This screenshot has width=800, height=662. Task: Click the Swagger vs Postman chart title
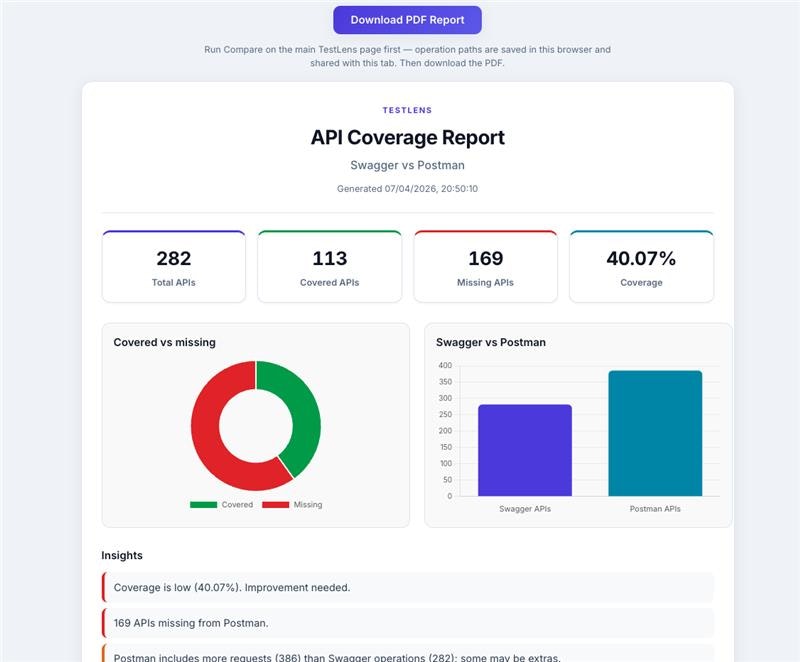(x=491, y=342)
